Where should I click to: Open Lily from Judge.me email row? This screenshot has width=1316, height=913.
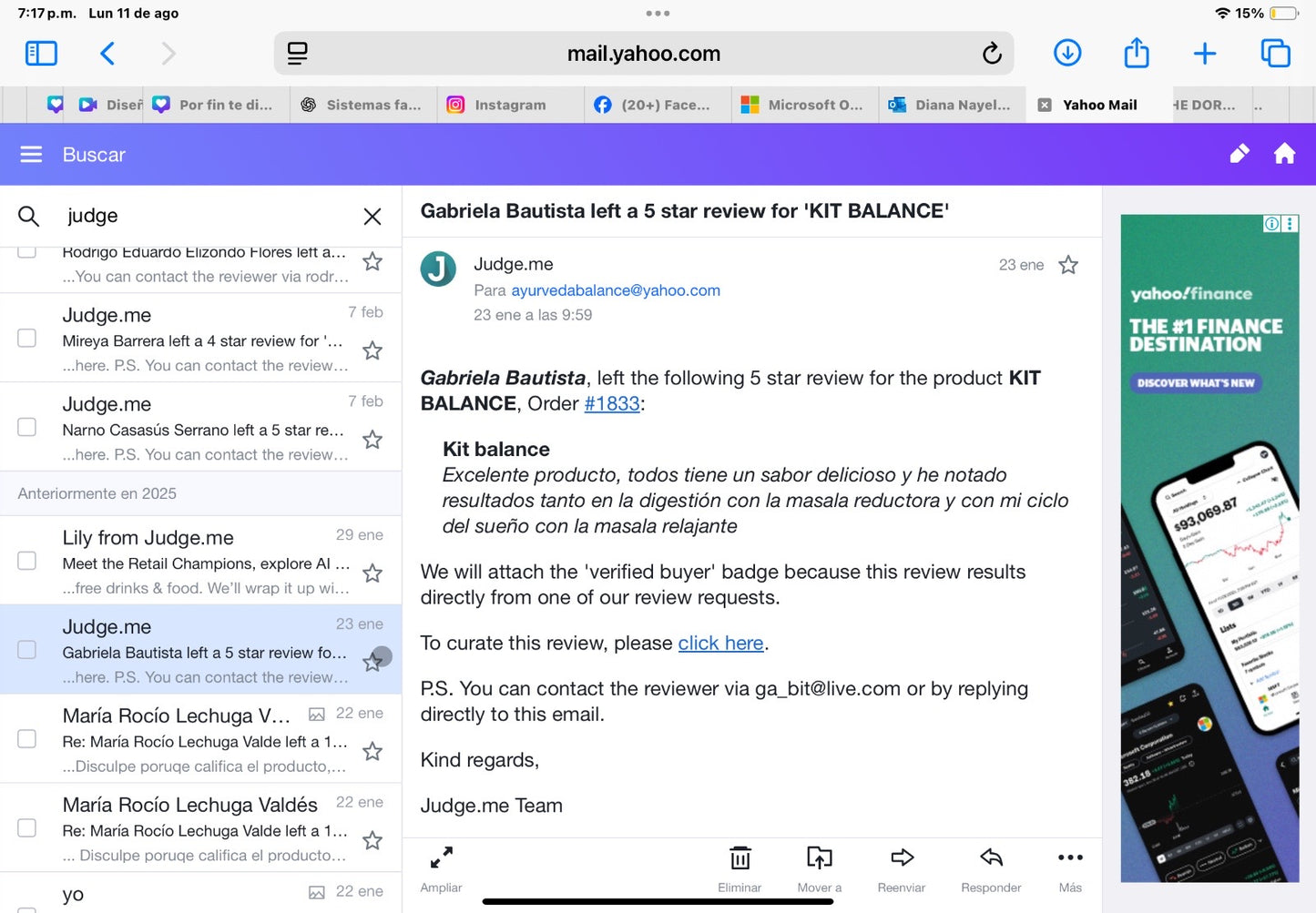(200, 561)
